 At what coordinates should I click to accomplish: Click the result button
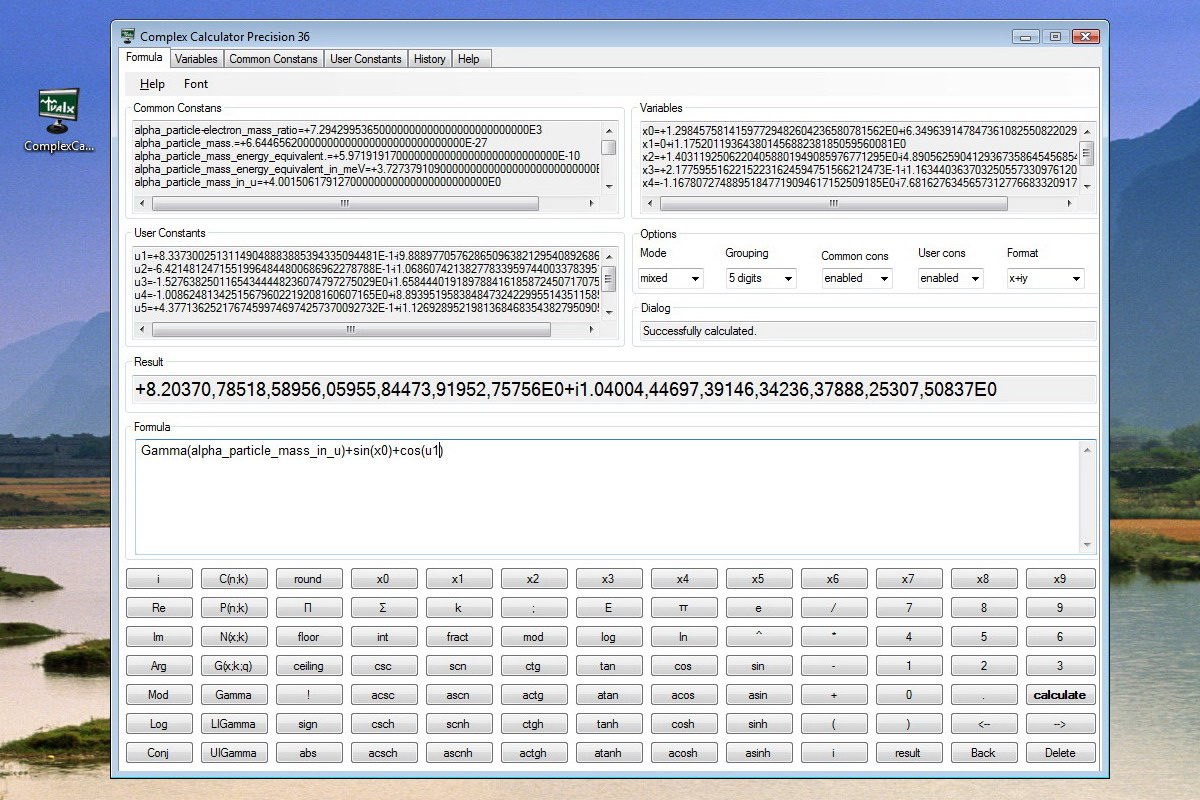click(908, 753)
